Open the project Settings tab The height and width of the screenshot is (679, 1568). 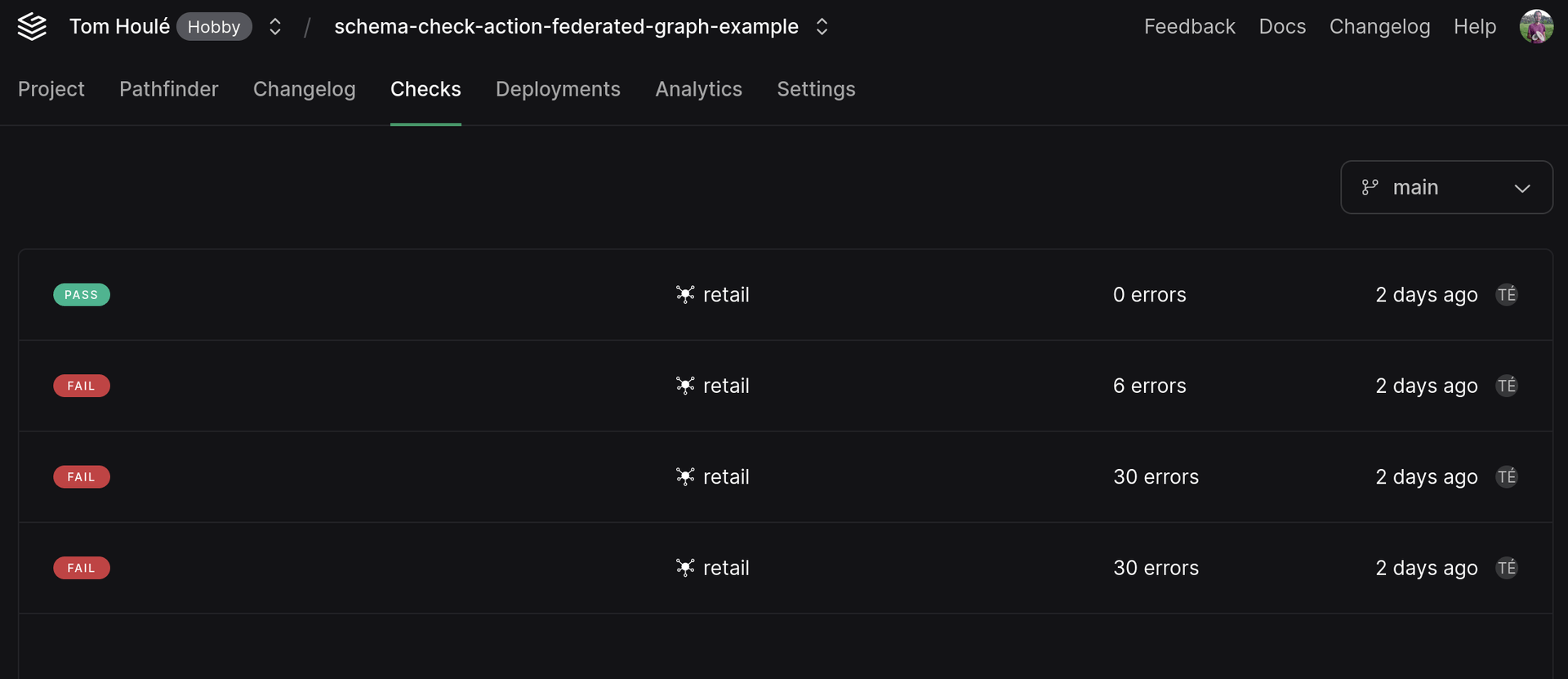(x=816, y=89)
